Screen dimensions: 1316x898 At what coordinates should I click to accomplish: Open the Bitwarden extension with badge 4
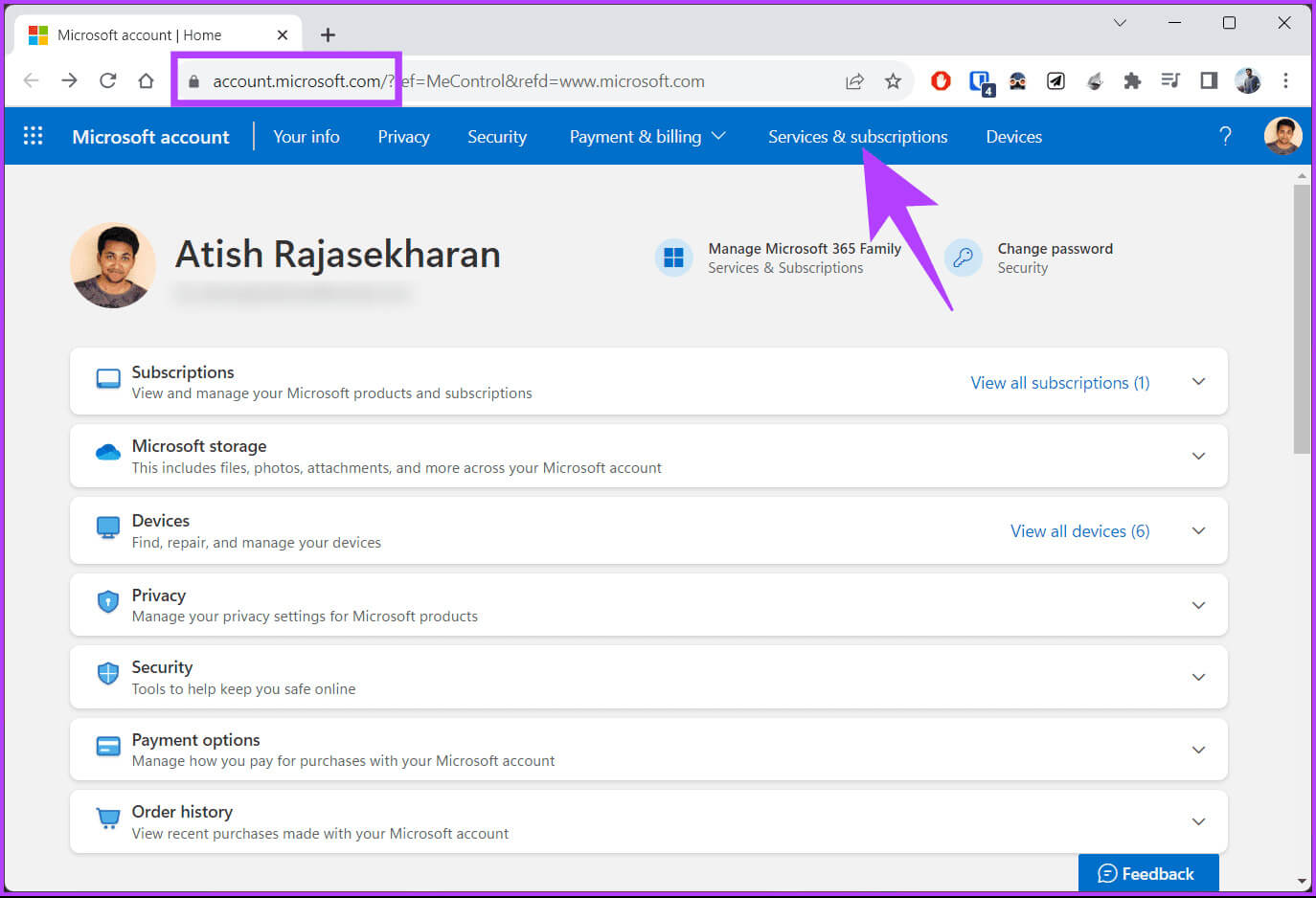click(981, 82)
